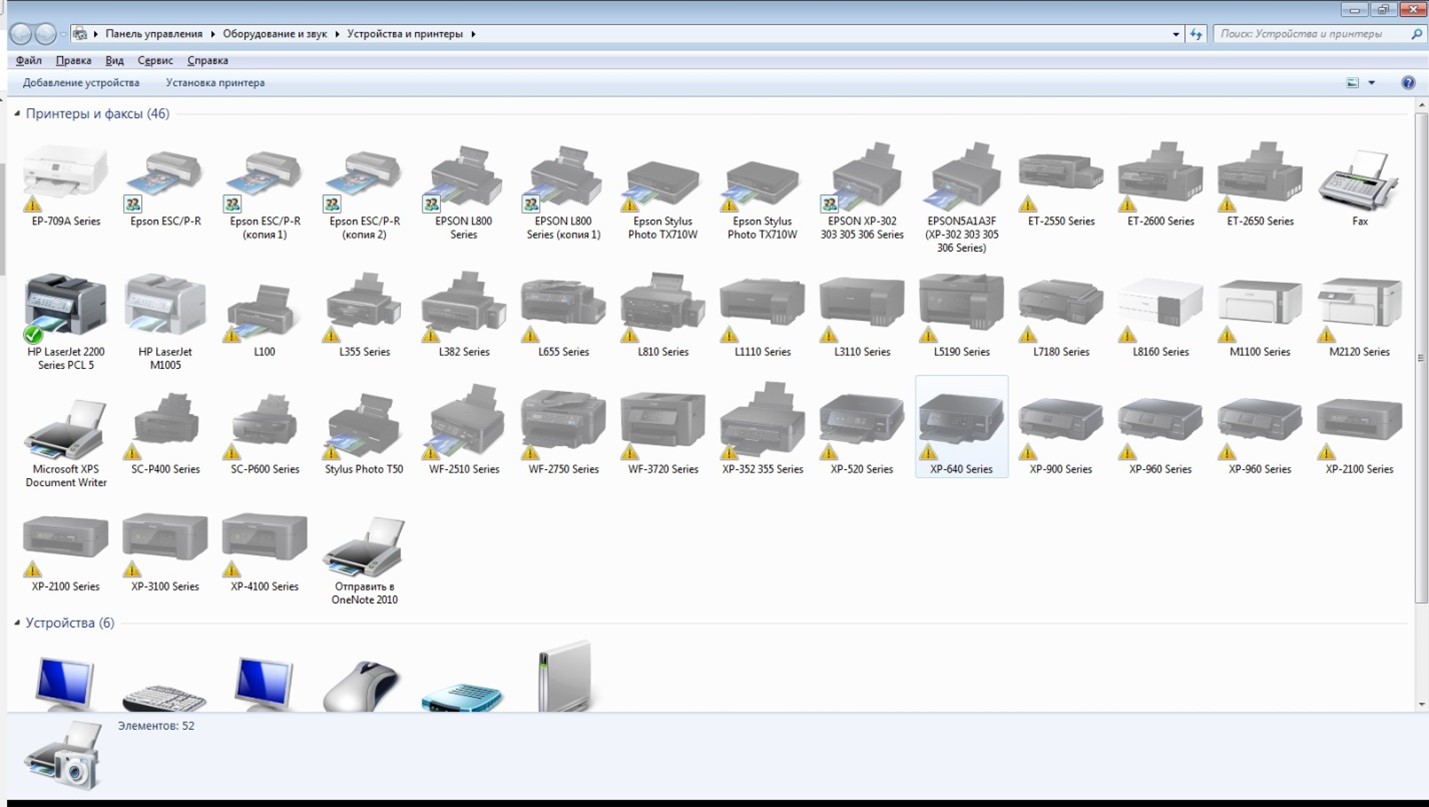This screenshot has height=807, width=1429.
Task: Go to Панель управления in breadcrumb
Action: click(x=154, y=34)
